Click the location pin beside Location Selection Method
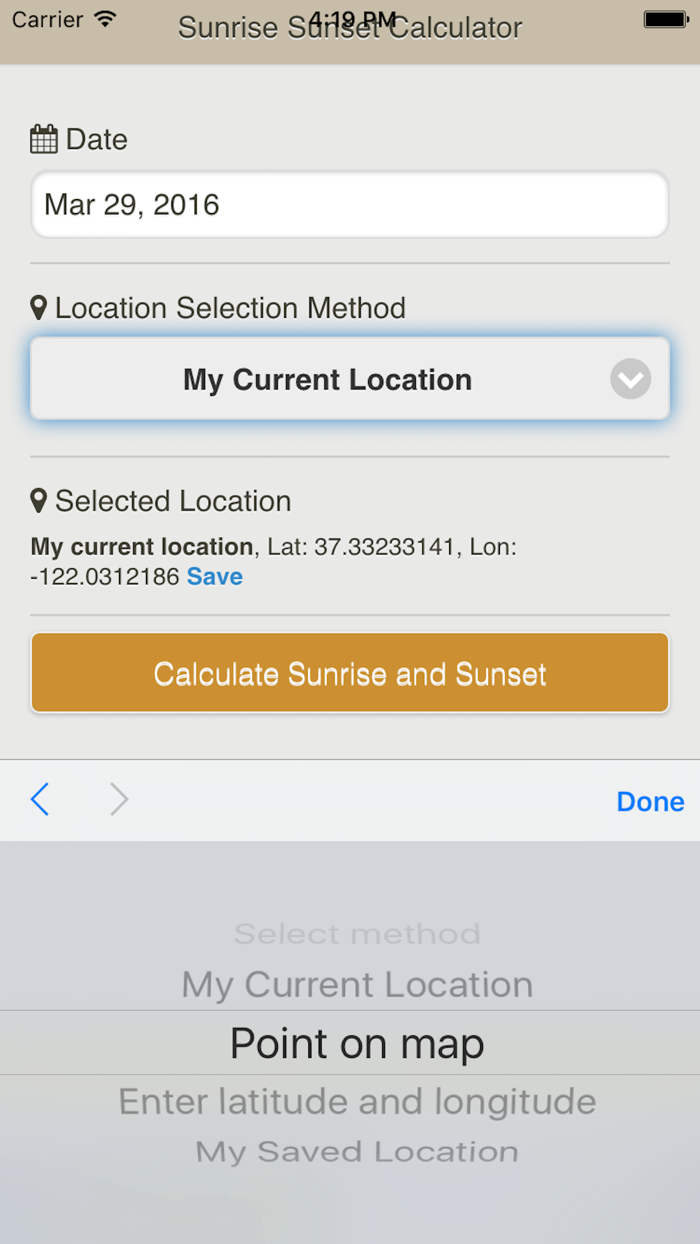 [38, 308]
